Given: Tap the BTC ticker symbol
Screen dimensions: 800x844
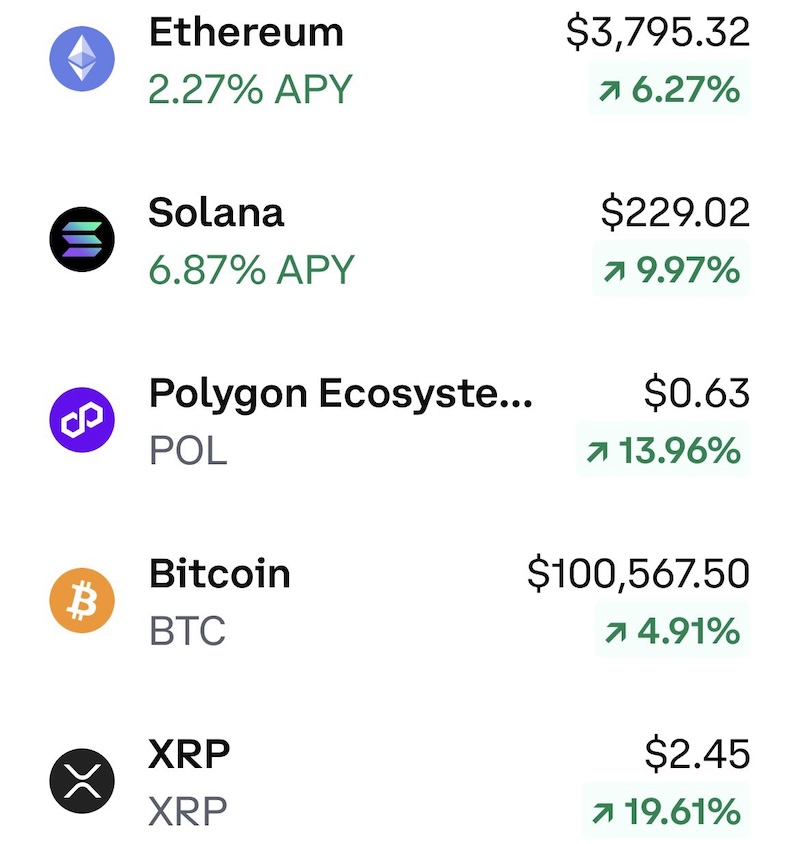Looking at the screenshot, I should (x=187, y=631).
